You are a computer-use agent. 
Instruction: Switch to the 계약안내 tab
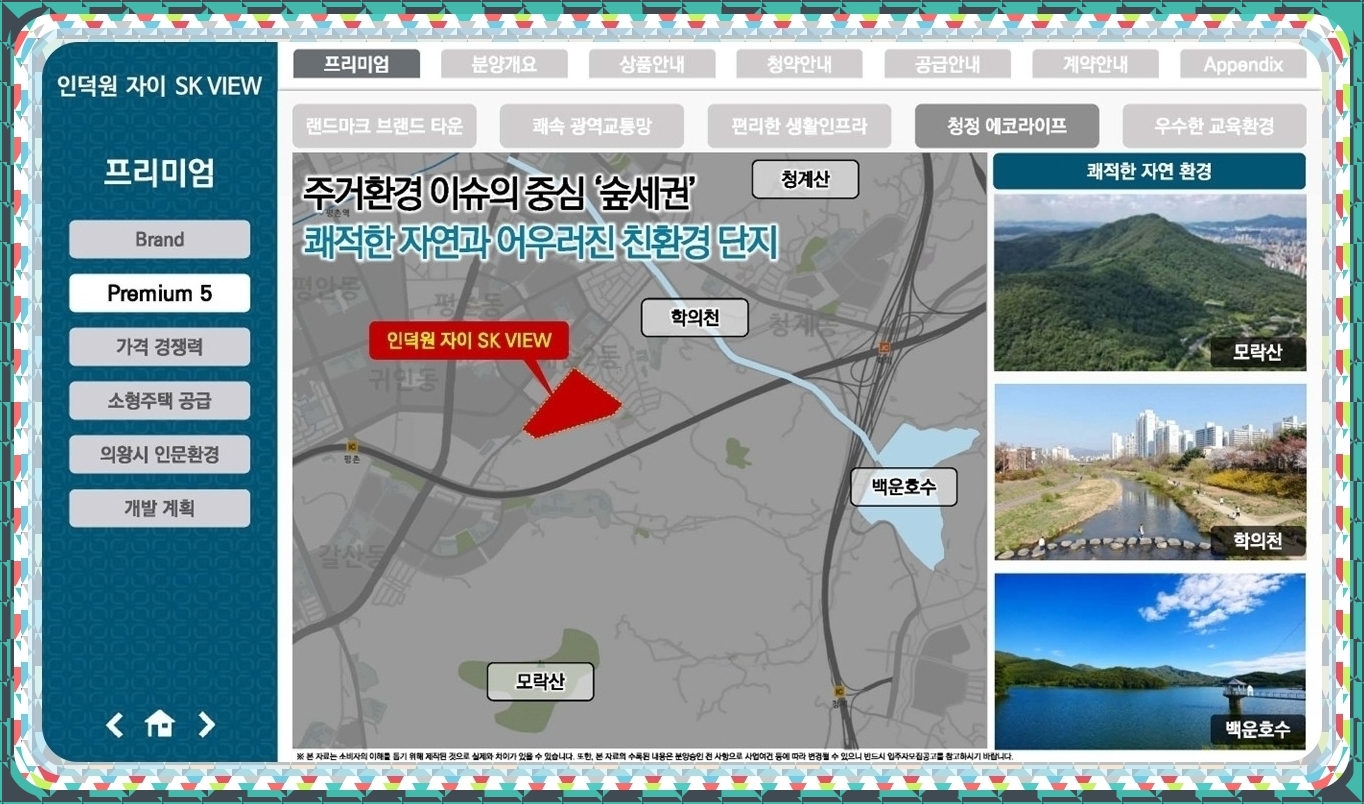1095,64
